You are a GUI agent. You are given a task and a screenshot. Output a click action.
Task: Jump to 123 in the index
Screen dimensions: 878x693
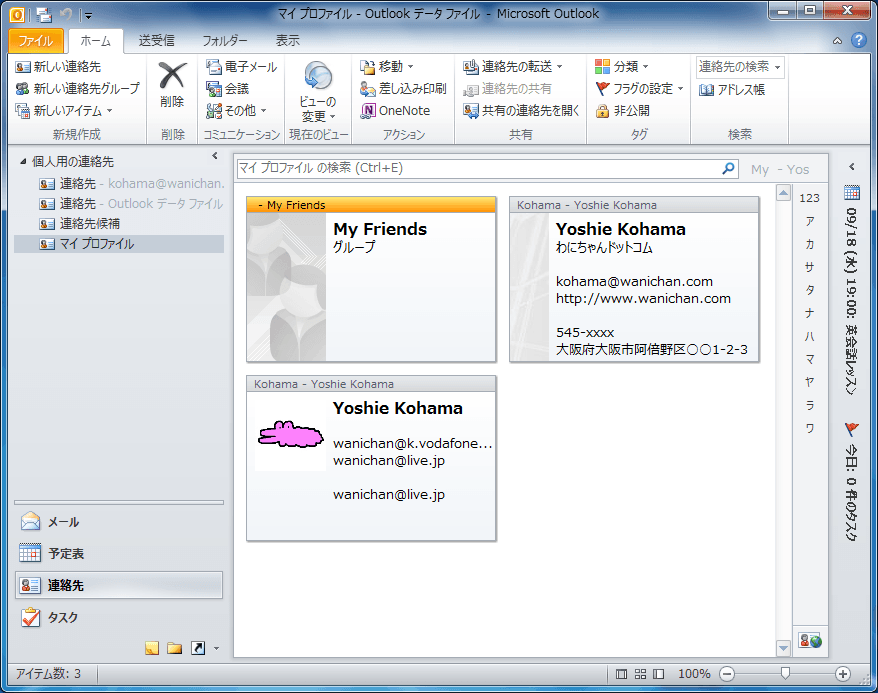click(x=810, y=198)
